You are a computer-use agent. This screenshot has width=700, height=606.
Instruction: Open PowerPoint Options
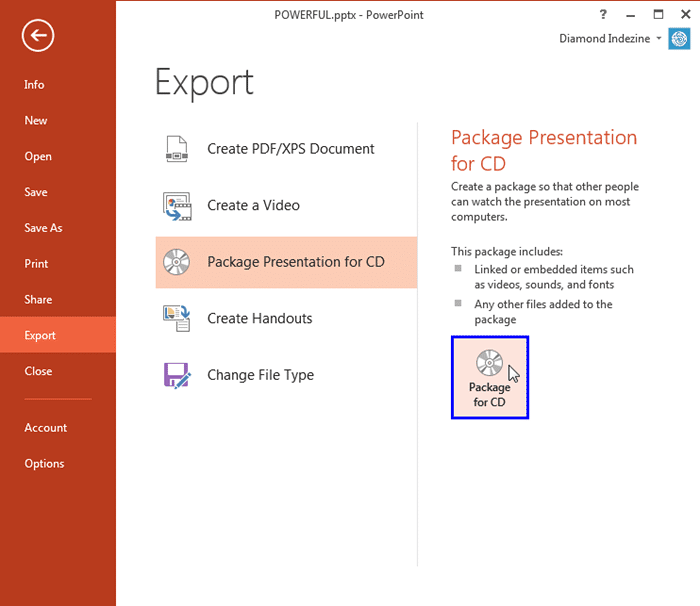click(44, 464)
